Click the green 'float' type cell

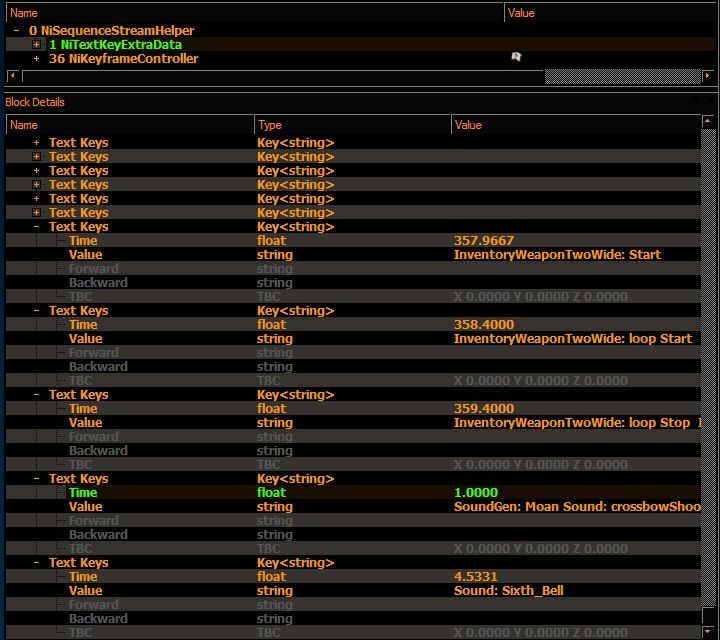point(271,493)
